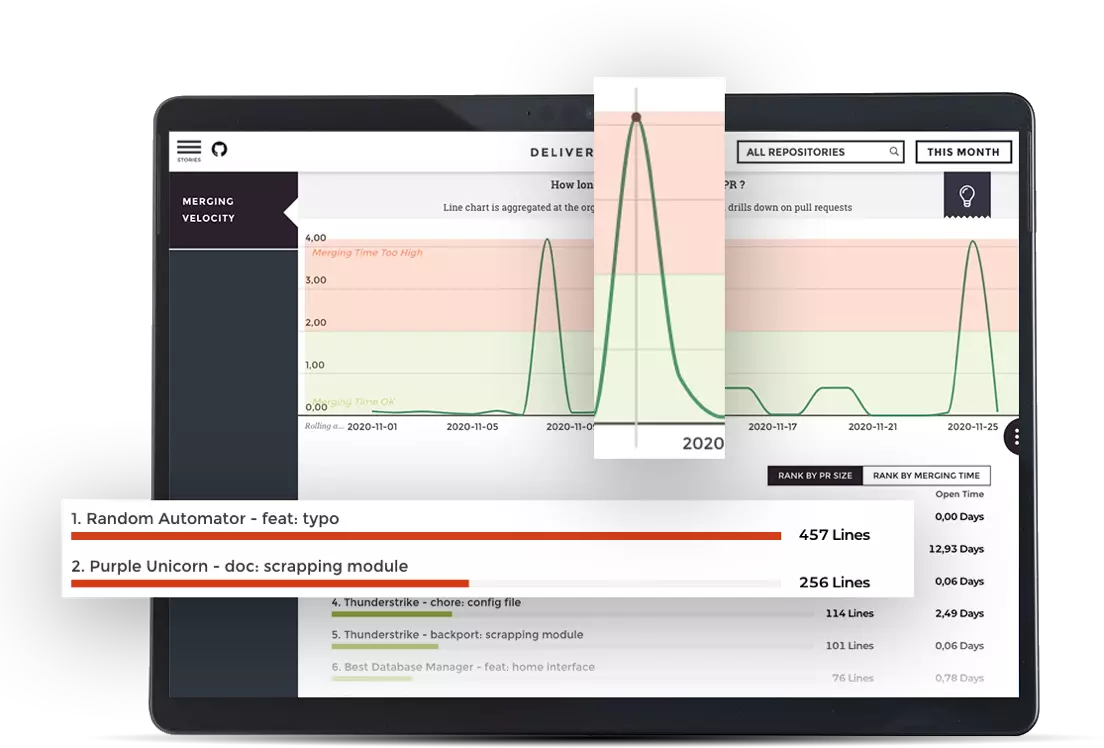This screenshot has width=1104, height=748.
Task: Open Random Automator feat: typo pull request
Action: [x=205, y=519]
